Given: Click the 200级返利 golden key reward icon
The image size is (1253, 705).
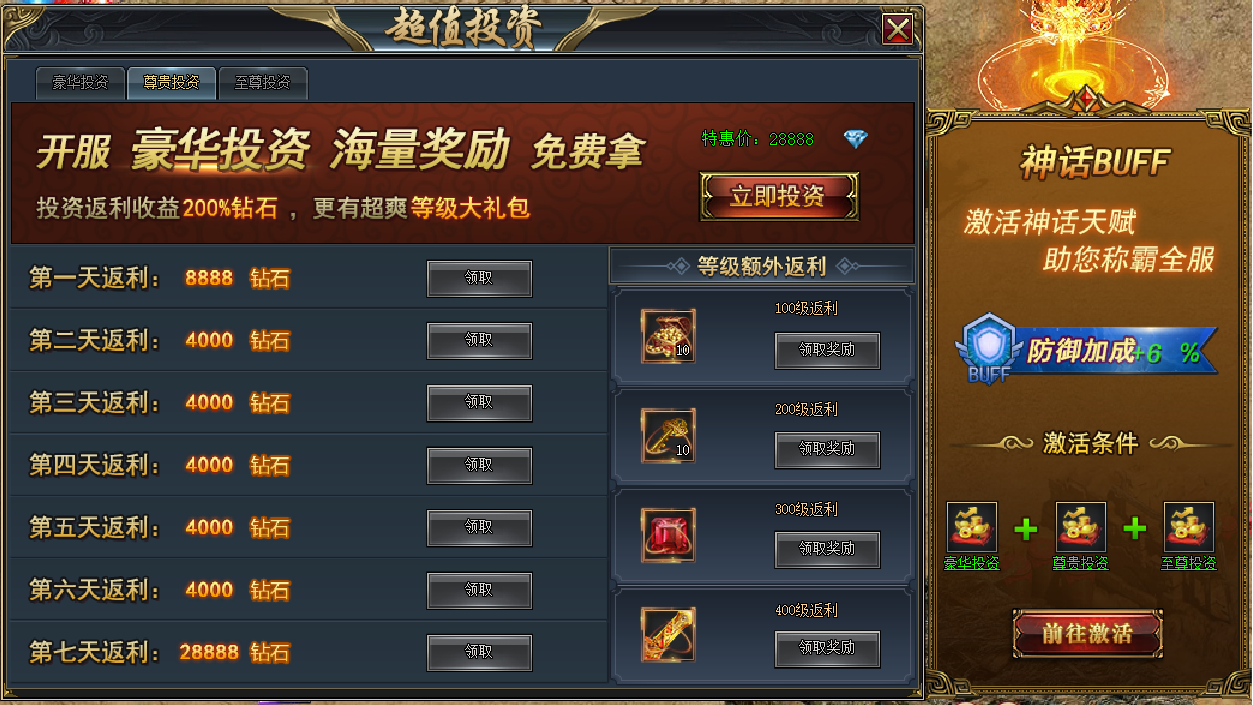Looking at the screenshot, I should 668,436.
